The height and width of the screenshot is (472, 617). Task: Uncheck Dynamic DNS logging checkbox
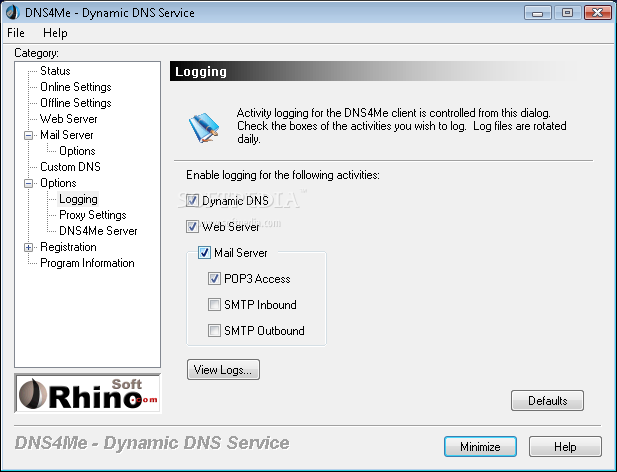tap(192, 201)
